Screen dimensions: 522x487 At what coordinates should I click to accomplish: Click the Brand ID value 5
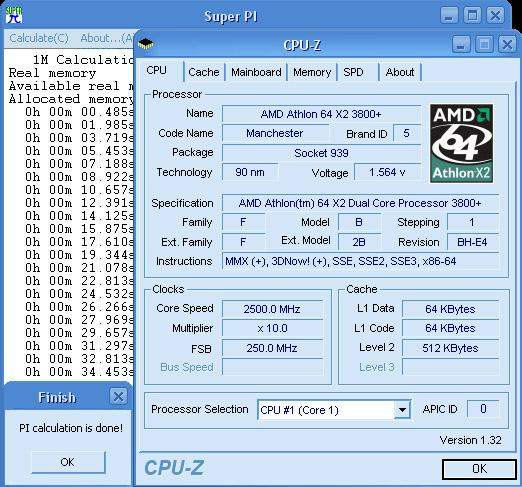coord(406,133)
